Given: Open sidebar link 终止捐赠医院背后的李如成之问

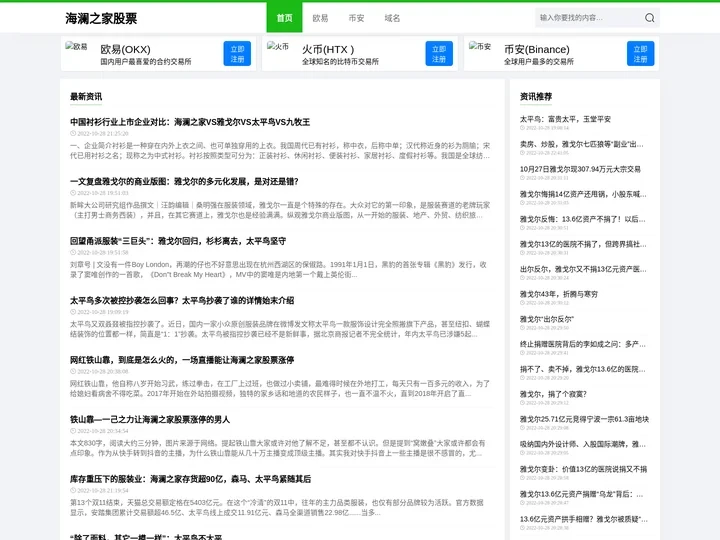Looking at the screenshot, I should [x=583, y=344].
